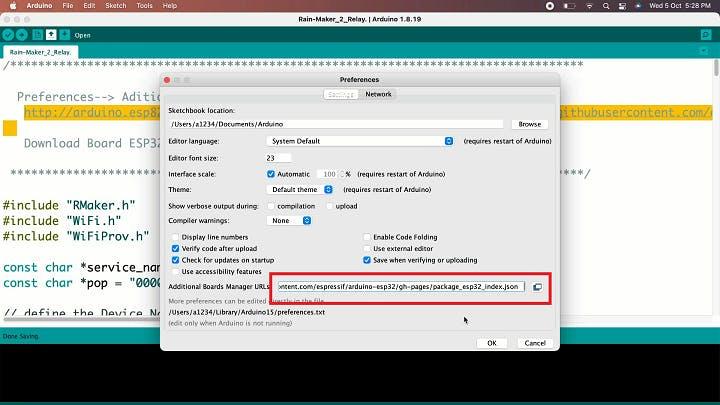Image resolution: width=720 pixels, height=405 pixels.
Task: Open the Tools menu
Action: pos(144,6)
